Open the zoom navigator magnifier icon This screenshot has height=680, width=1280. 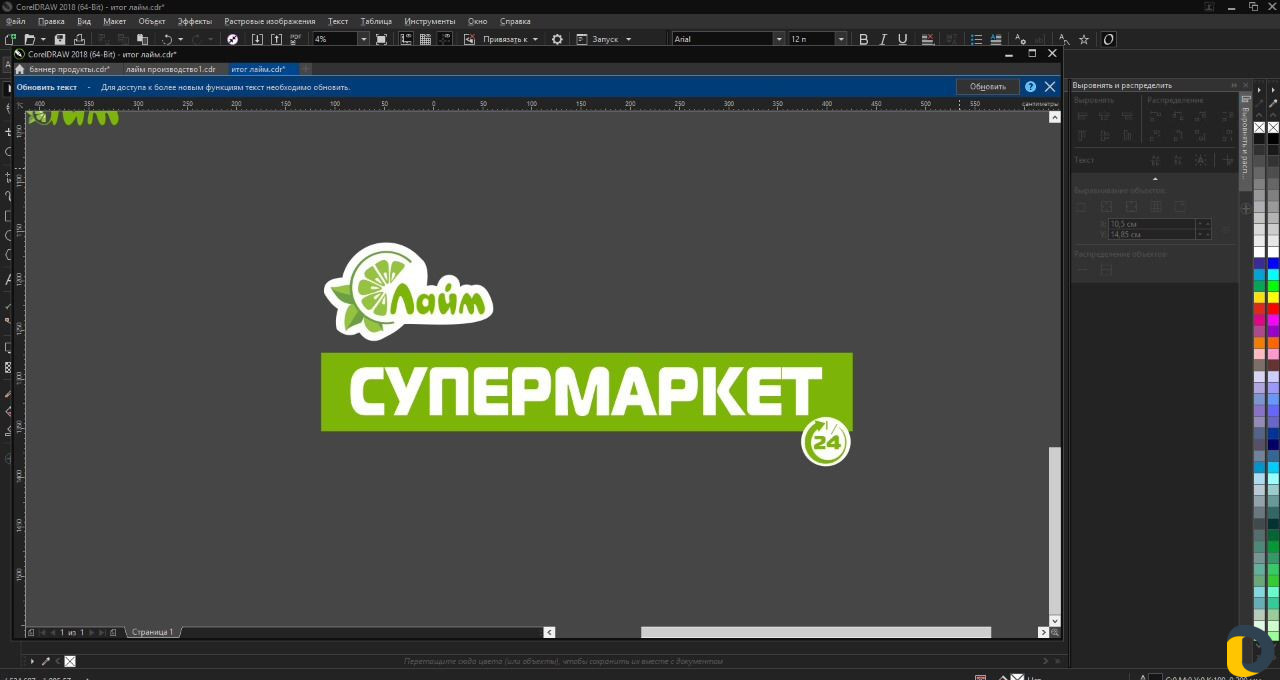(1054, 632)
